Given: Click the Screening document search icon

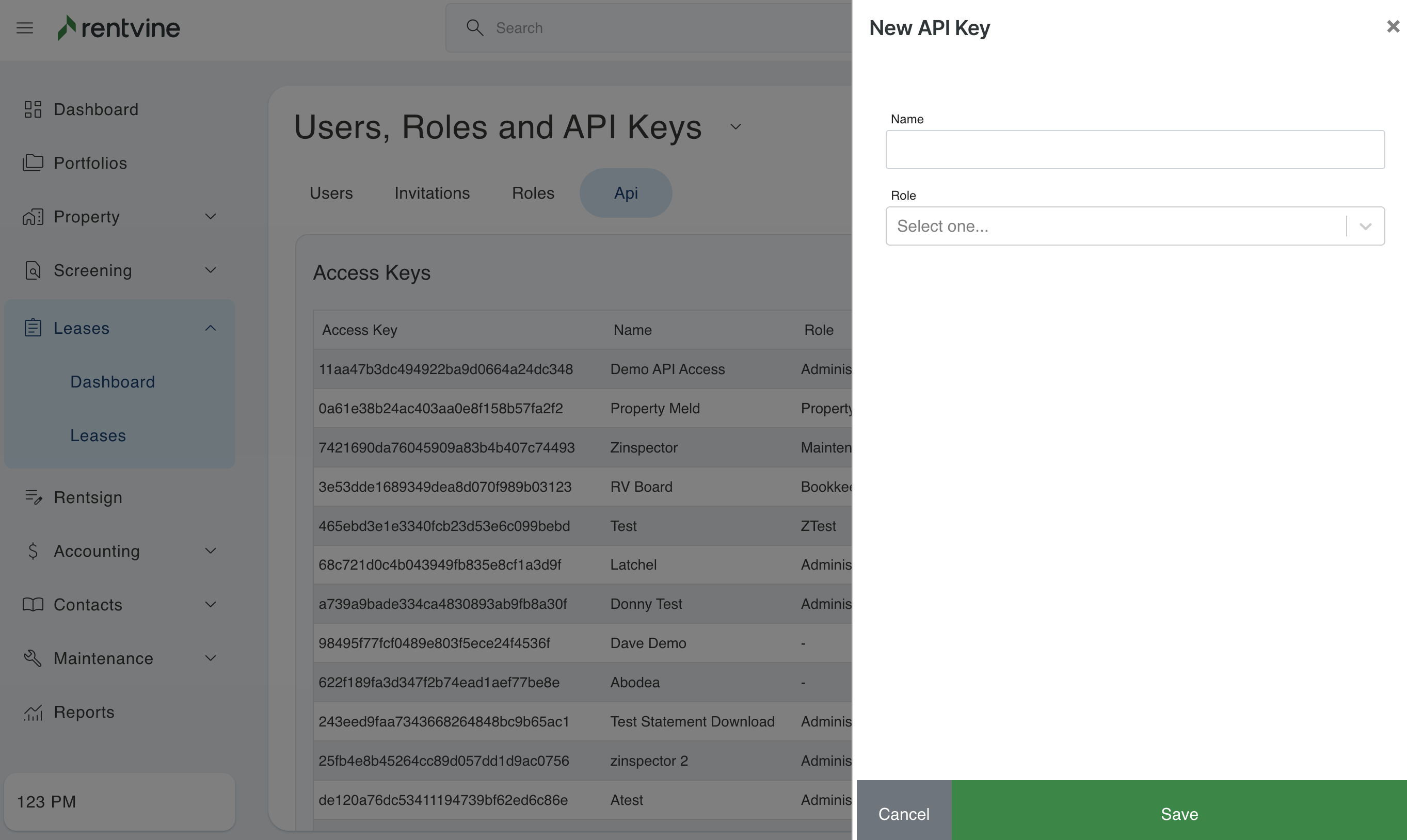Looking at the screenshot, I should 33,270.
